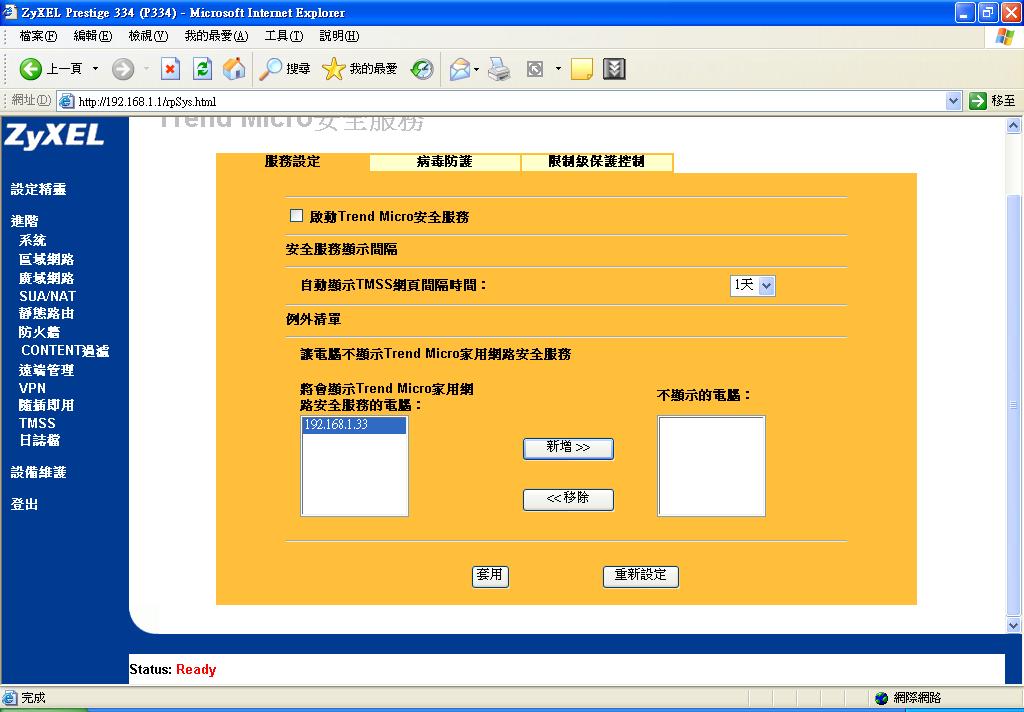Click the ZyXEL logo
The width and height of the screenshot is (1024, 712).
click(54, 137)
